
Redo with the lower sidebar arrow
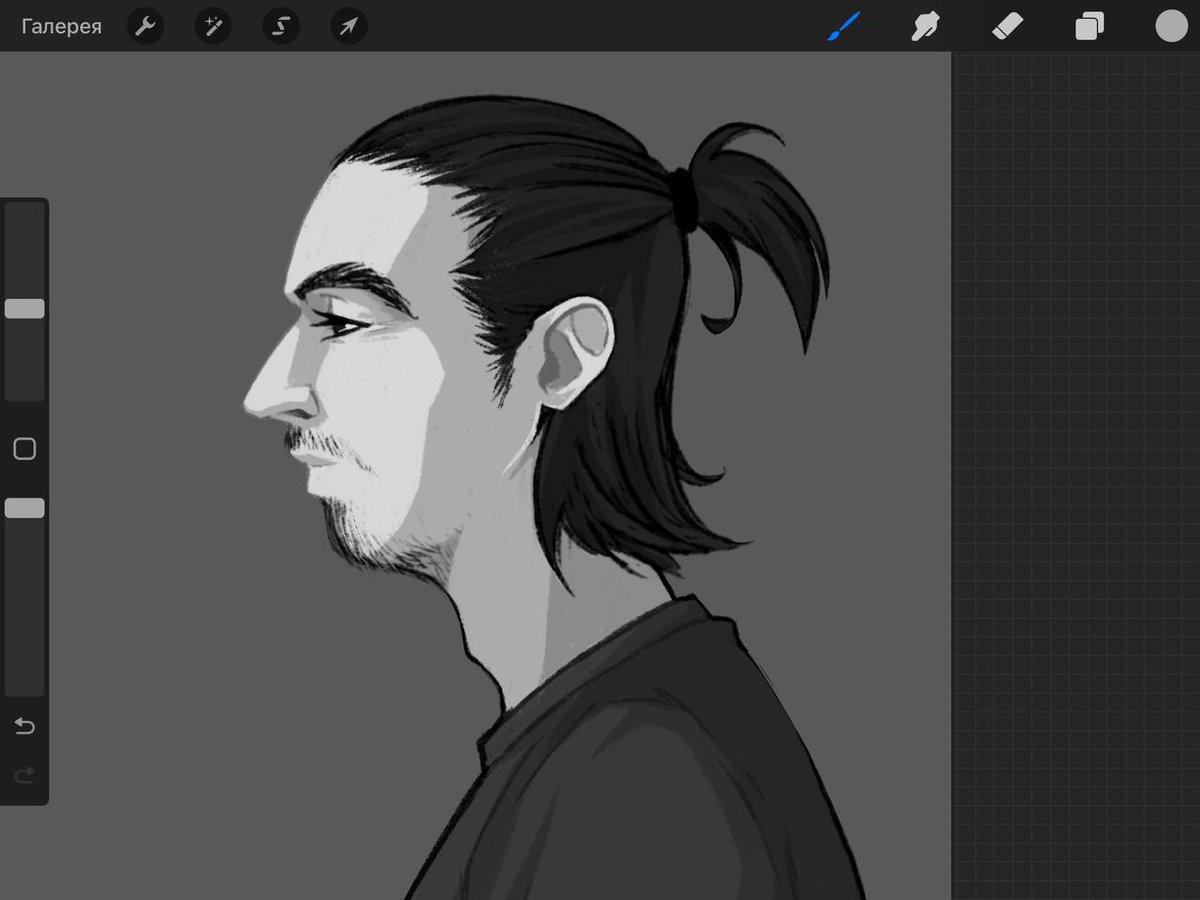coord(25,775)
